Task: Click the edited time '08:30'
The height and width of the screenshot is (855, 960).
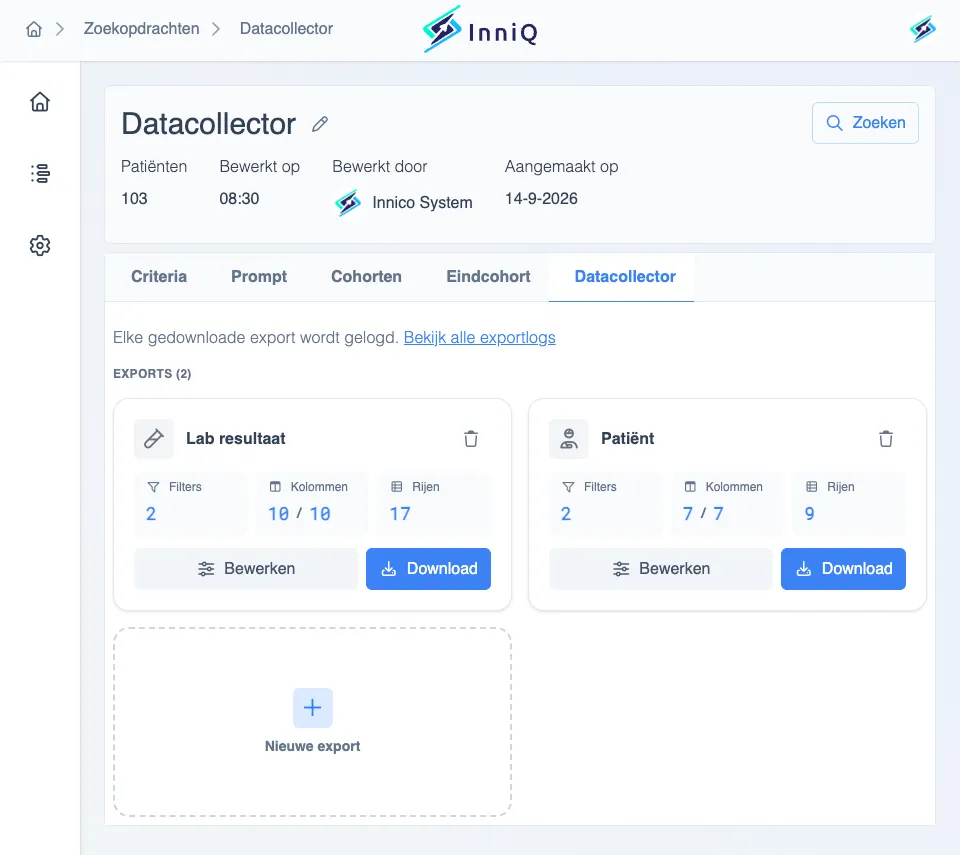Action: [239, 198]
